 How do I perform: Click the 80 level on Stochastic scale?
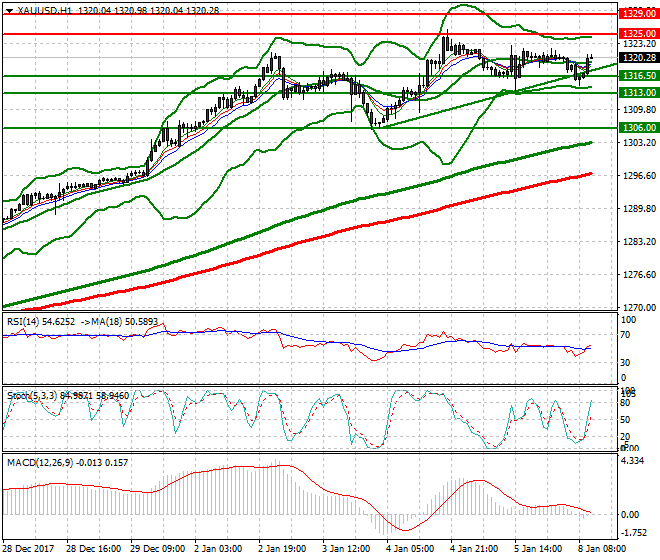(x=625, y=403)
